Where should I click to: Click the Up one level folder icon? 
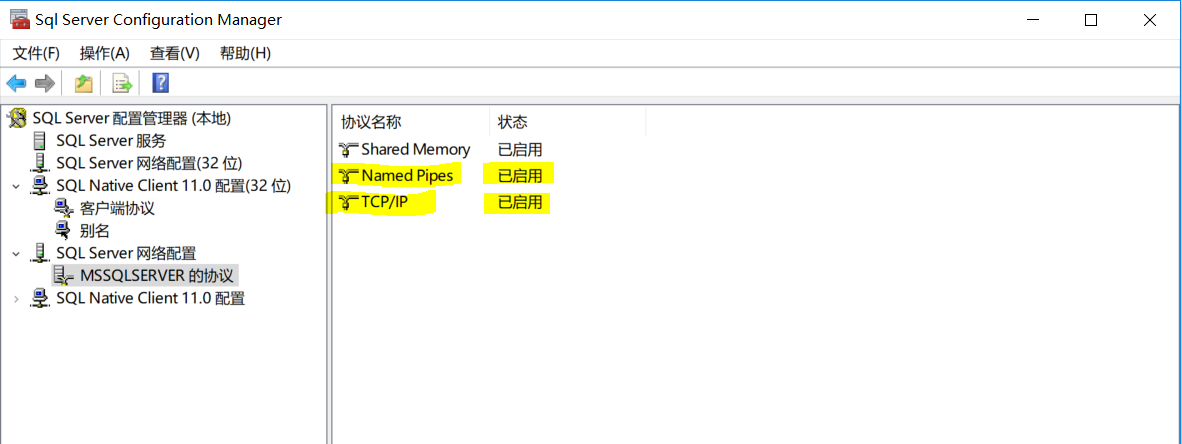(x=83, y=83)
